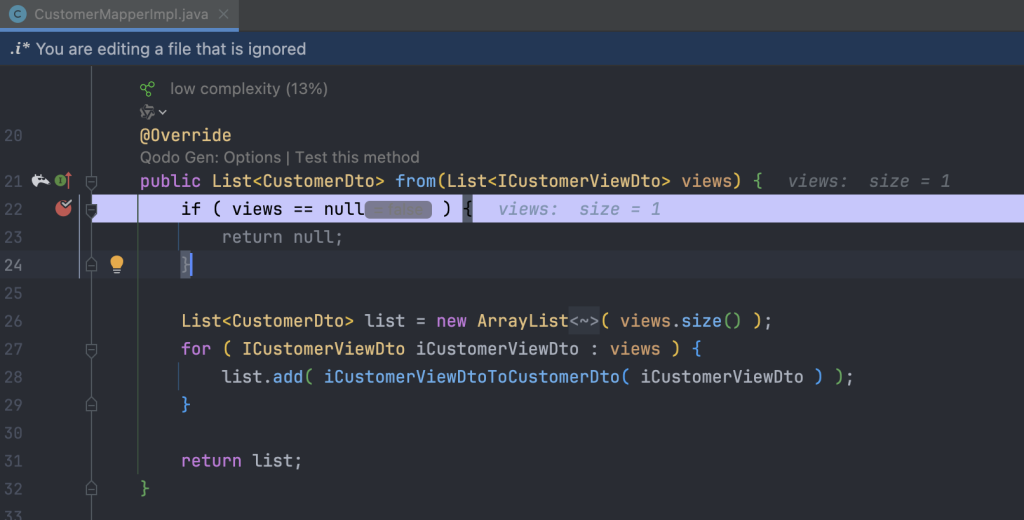Image resolution: width=1024 pixels, height=520 pixels.
Task: Open the low complexity (13%) hint
Action: (249, 89)
